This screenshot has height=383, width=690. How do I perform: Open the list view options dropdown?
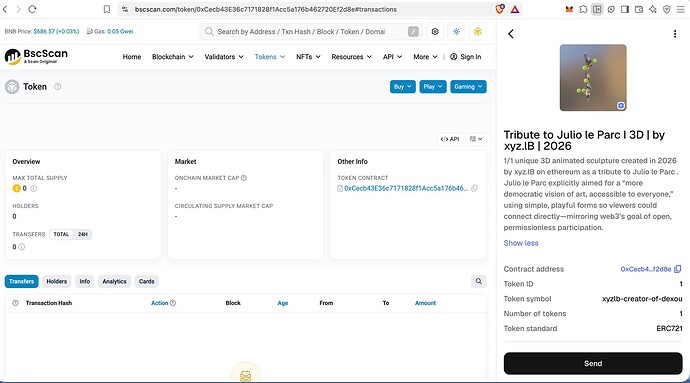(x=476, y=139)
